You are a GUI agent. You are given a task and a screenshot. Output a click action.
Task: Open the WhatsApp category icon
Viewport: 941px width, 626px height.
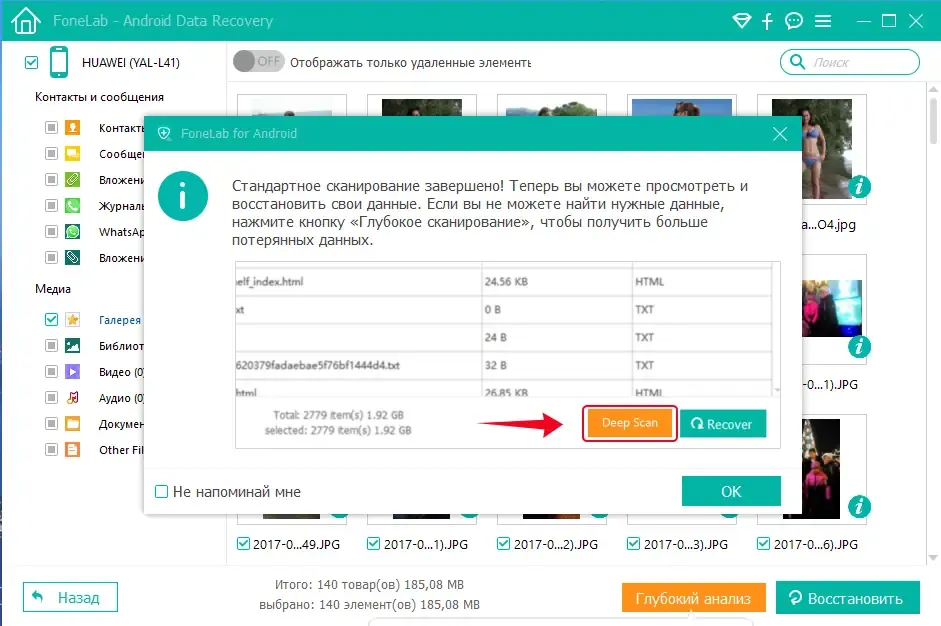(x=73, y=232)
